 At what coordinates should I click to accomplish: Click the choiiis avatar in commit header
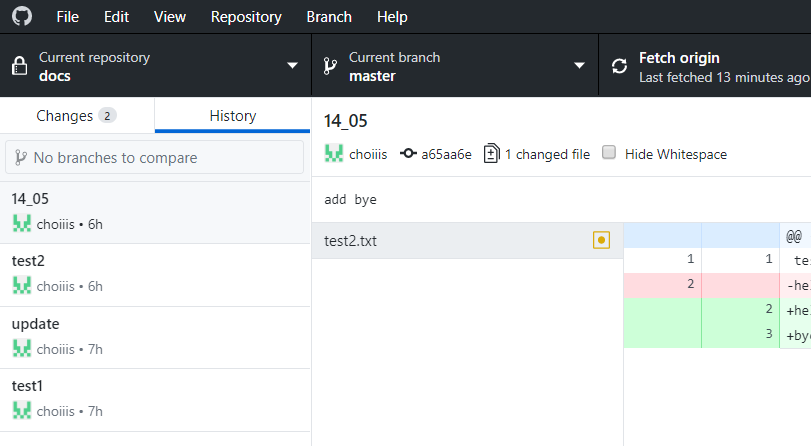point(334,154)
